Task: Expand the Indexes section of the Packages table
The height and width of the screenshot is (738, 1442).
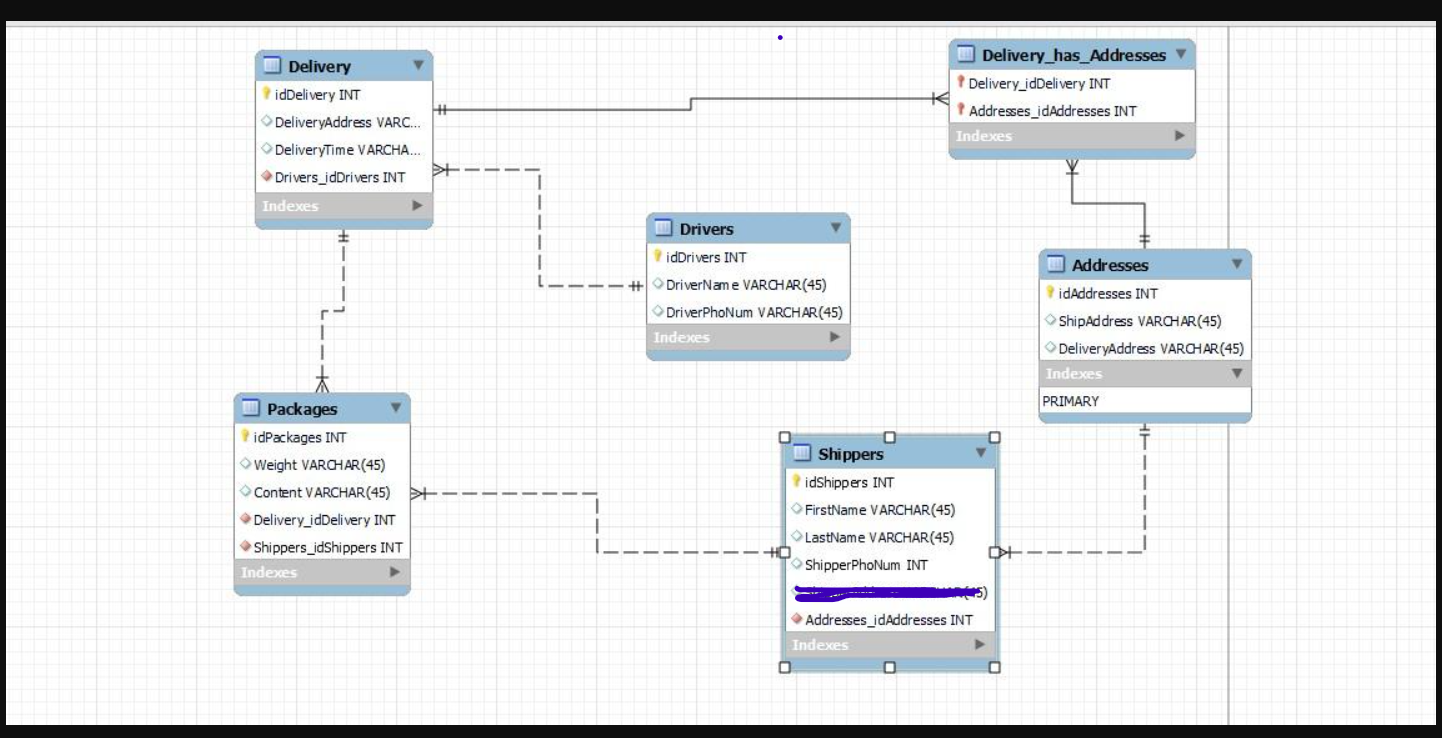Action: 394,572
